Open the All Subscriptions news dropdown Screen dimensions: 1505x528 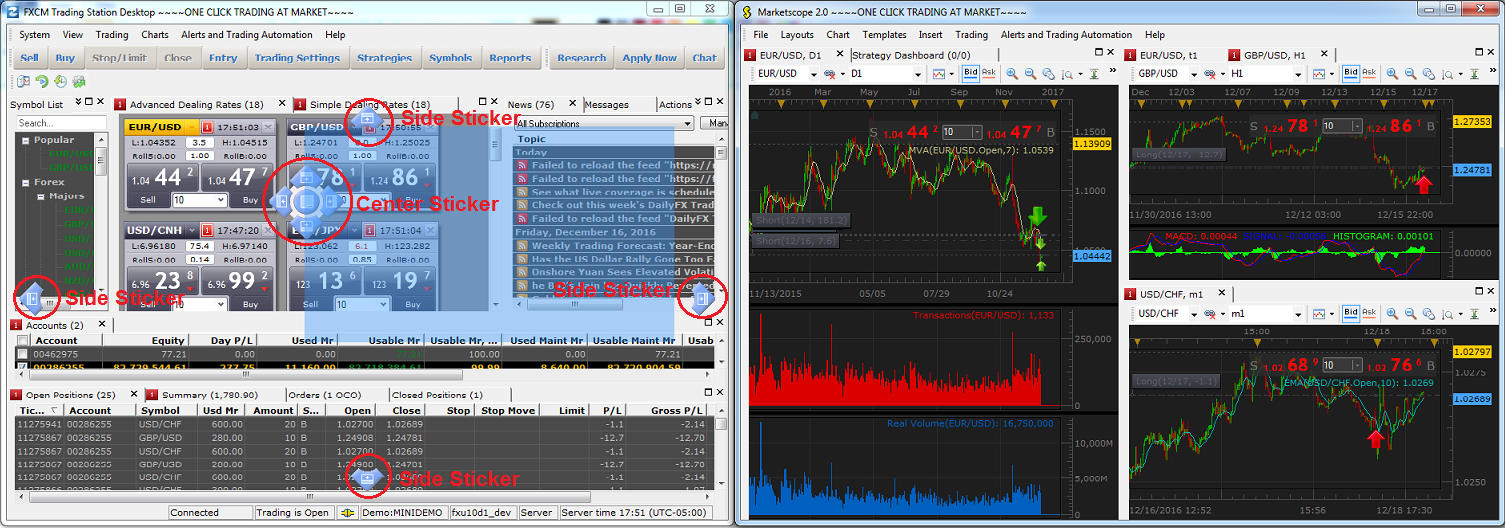click(x=686, y=124)
